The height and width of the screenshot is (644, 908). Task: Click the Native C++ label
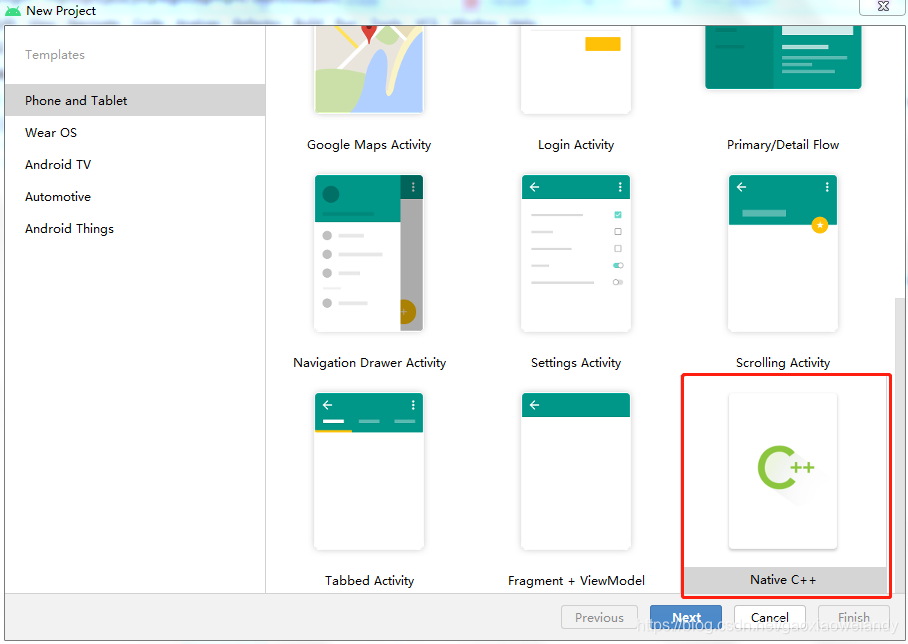pyautogui.click(x=783, y=580)
